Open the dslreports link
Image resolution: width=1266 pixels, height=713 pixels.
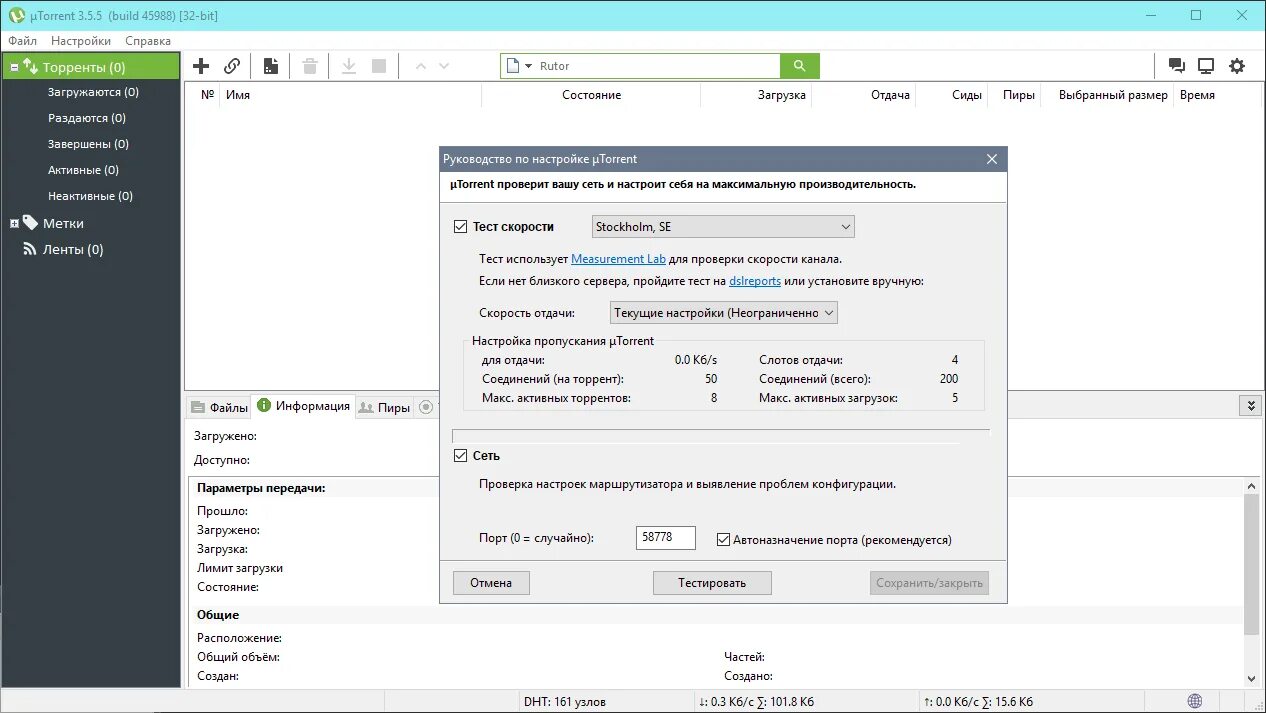(755, 281)
